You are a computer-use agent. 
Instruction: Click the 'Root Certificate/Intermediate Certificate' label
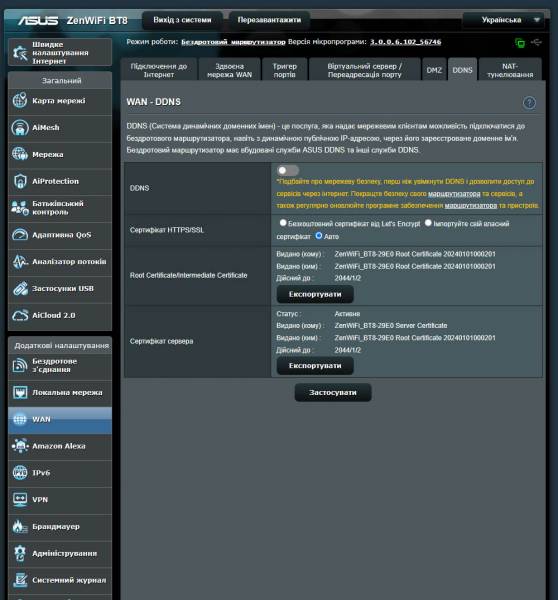tap(188, 275)
